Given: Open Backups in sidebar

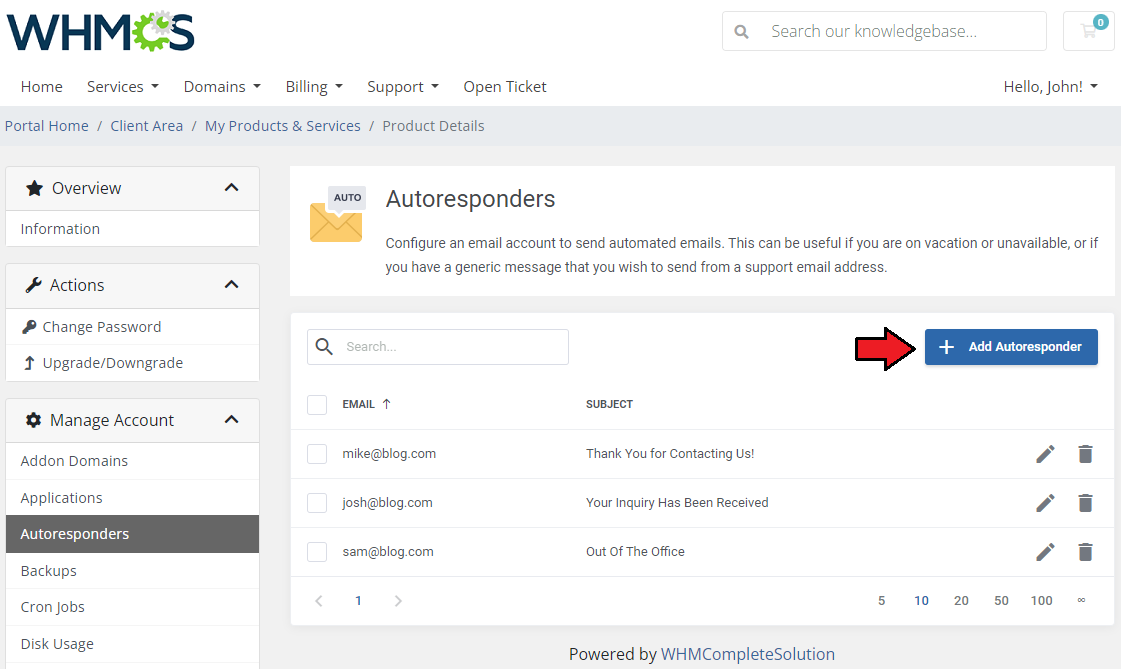Looking at the screenshot, I should pos(132,570).
